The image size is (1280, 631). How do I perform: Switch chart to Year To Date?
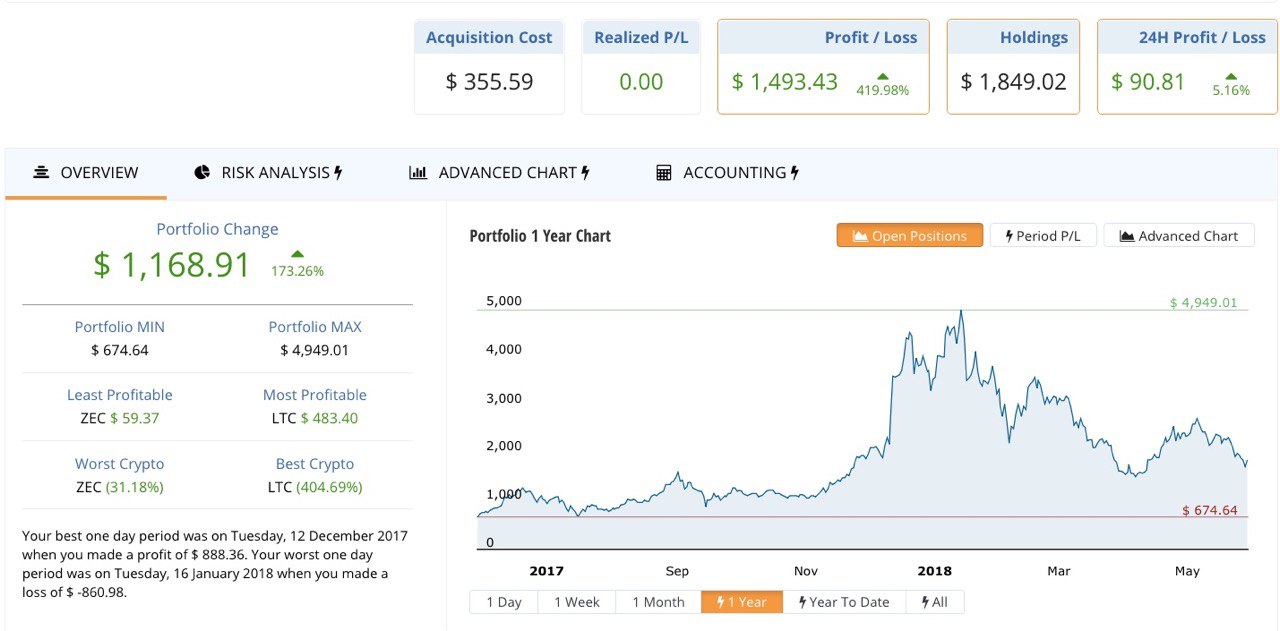[843, 602]
